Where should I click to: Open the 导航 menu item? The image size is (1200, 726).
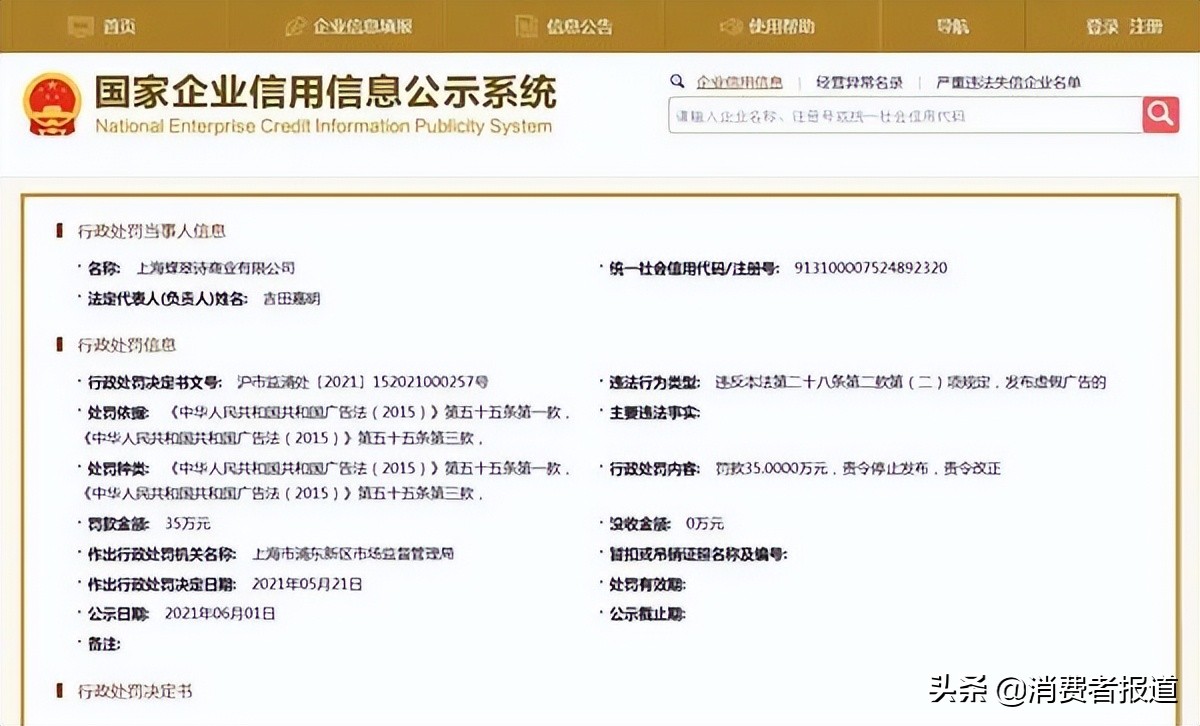coord(953,27)
